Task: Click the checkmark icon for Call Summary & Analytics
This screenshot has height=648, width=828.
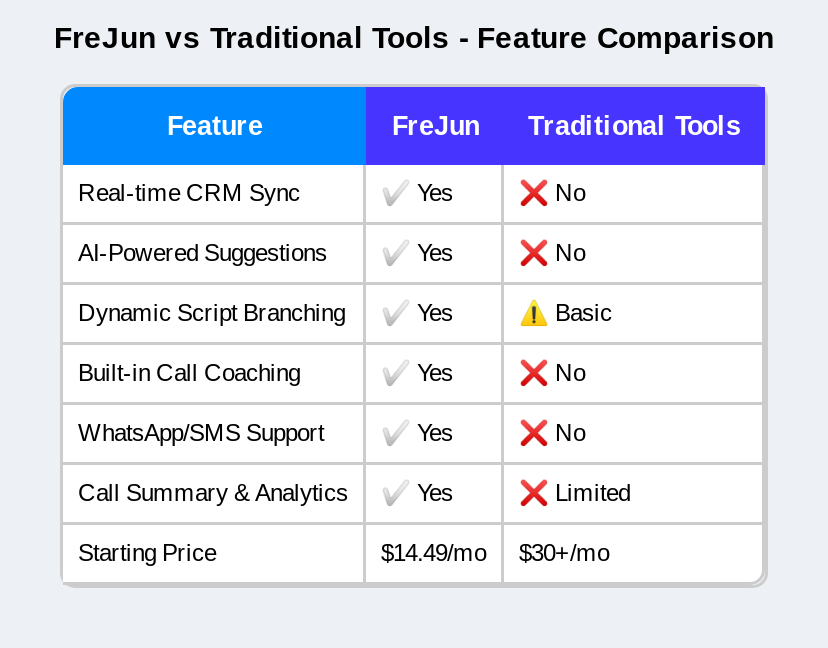Action: point(396,493)
